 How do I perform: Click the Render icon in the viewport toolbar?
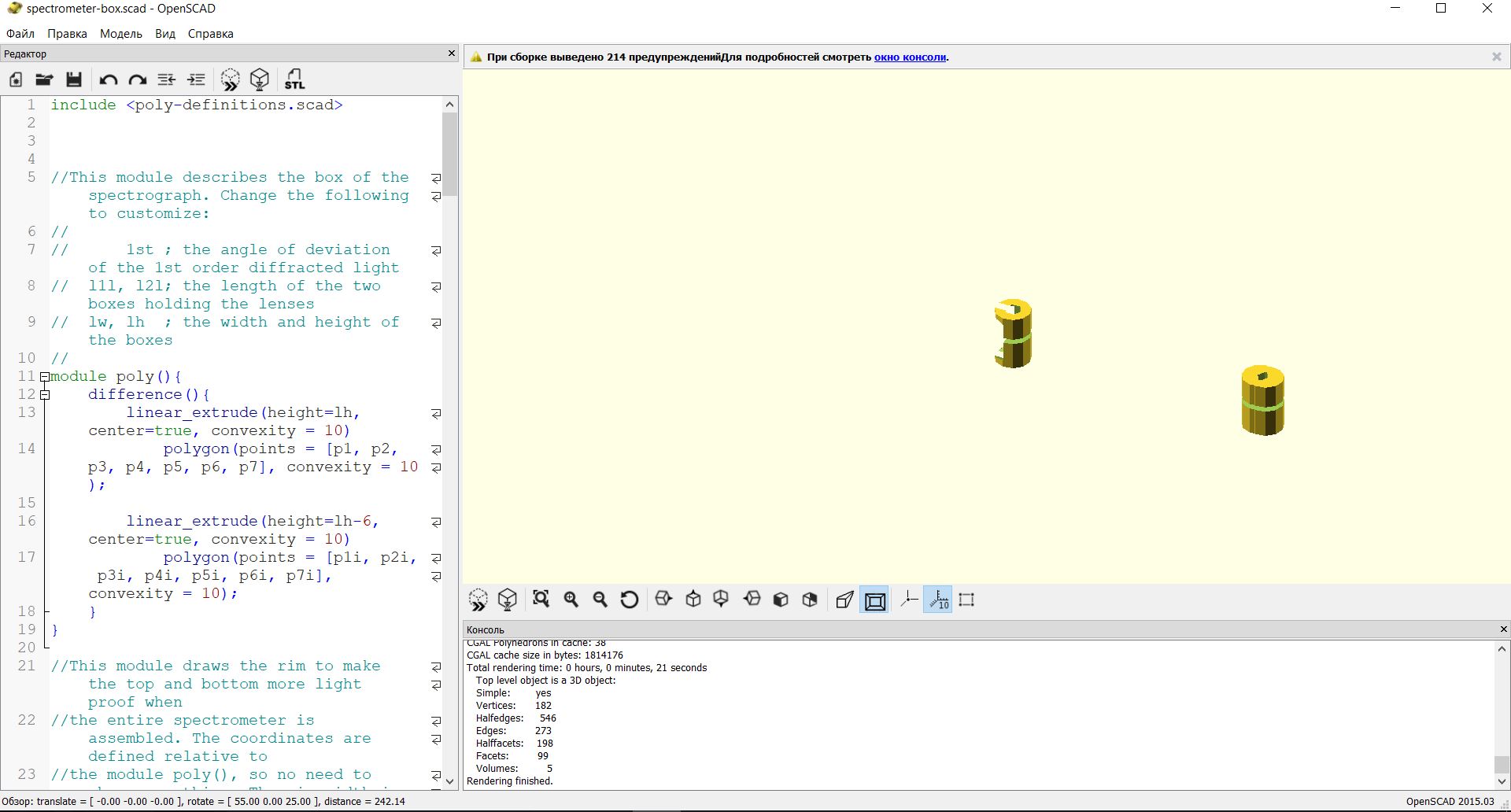(x=508, y=600)
